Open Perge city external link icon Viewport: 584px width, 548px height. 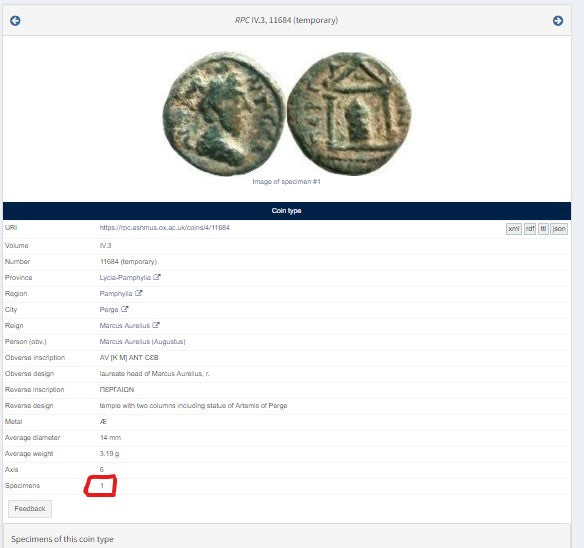(x=124, y=309)
